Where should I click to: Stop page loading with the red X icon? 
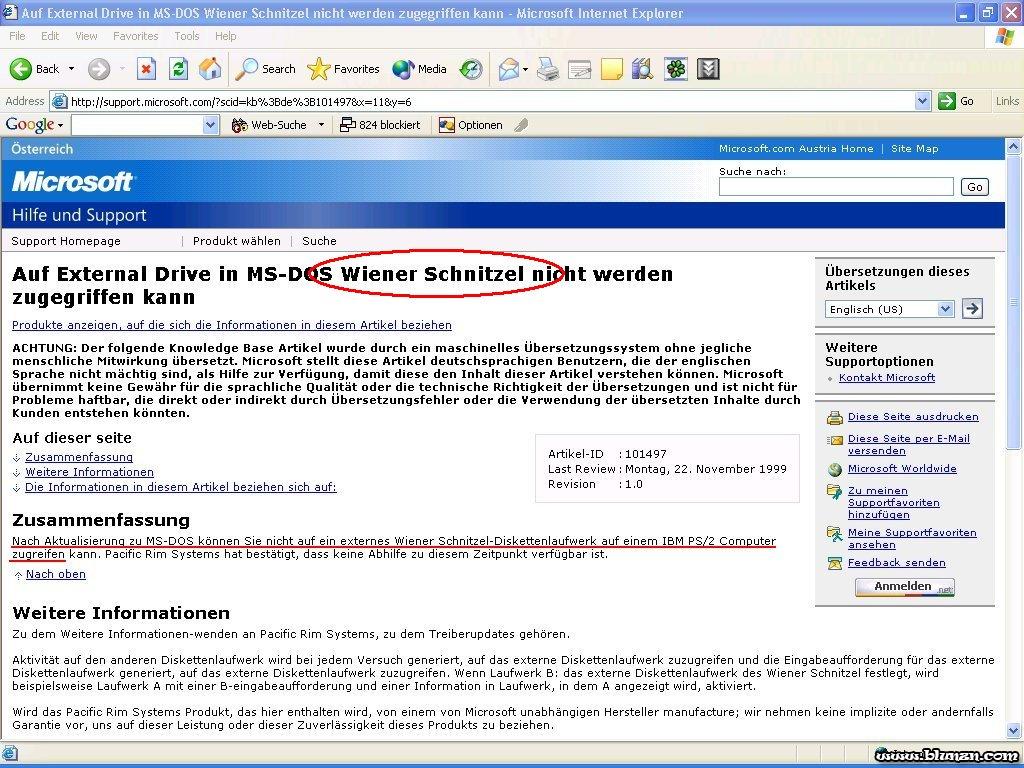point(146,69)
